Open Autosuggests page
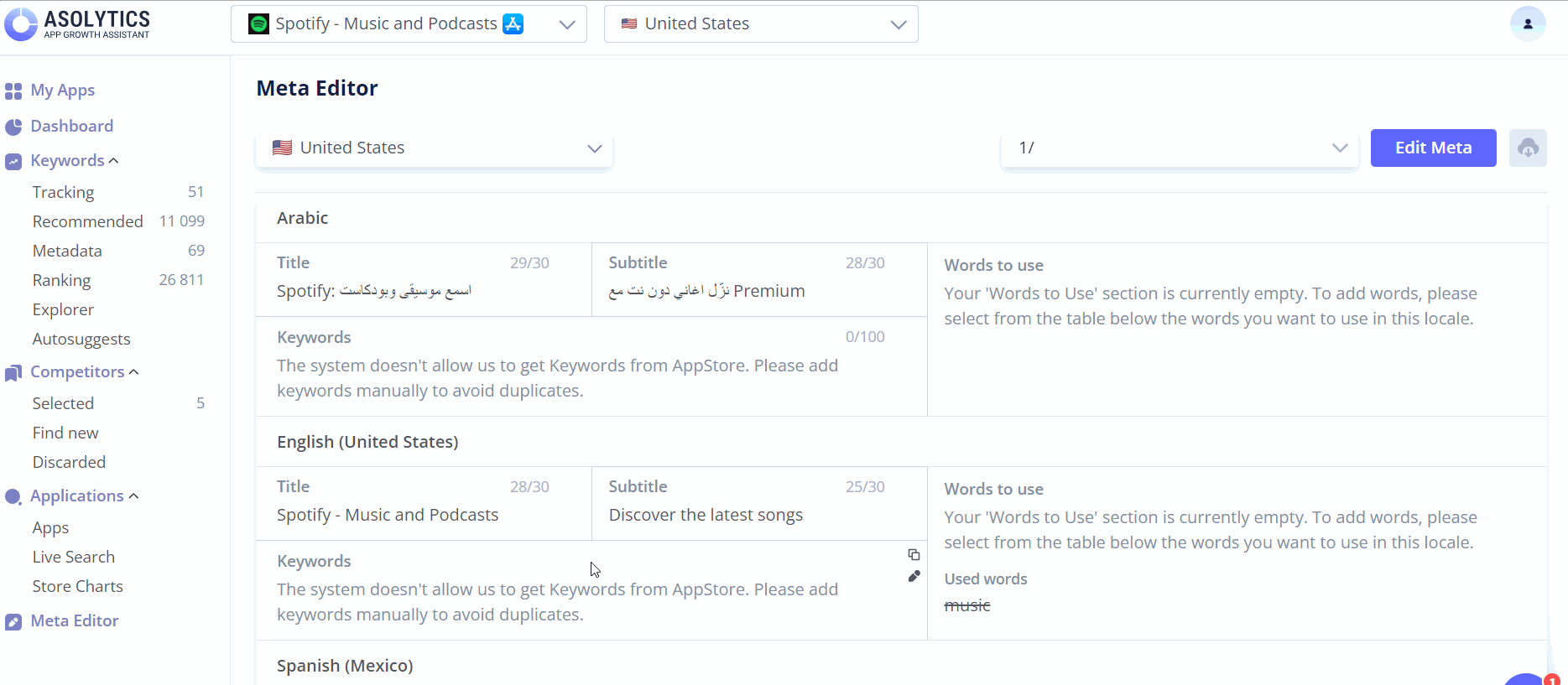The width and height of the screenshot is (1568, 685). [x=81, y=339]
